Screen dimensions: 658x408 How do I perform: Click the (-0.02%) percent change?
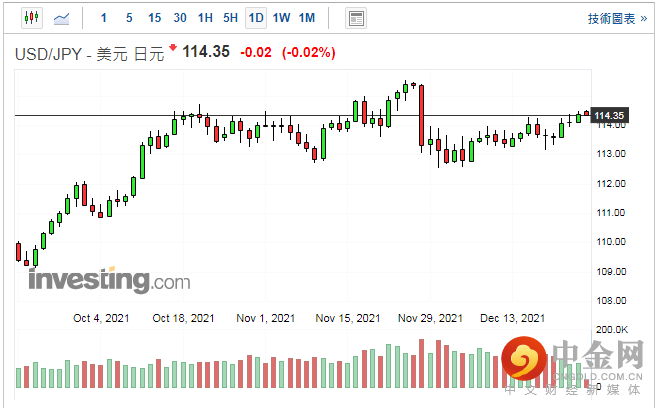[309, 52]
